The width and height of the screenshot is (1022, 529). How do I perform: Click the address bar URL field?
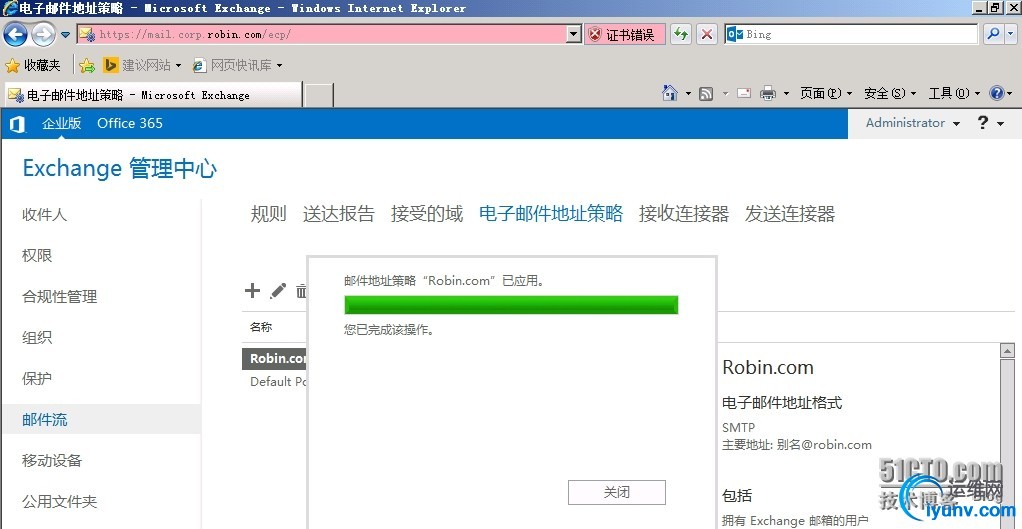tap(321, 35)
